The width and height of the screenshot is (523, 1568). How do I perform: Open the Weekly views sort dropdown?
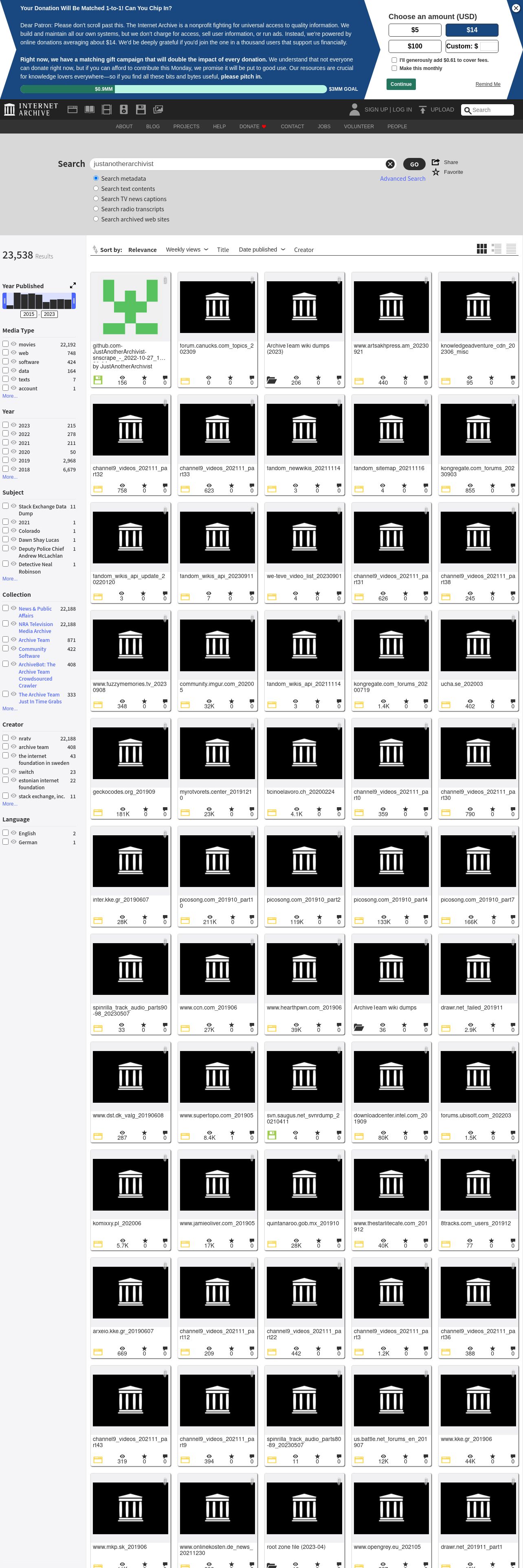tap(187, 250)
